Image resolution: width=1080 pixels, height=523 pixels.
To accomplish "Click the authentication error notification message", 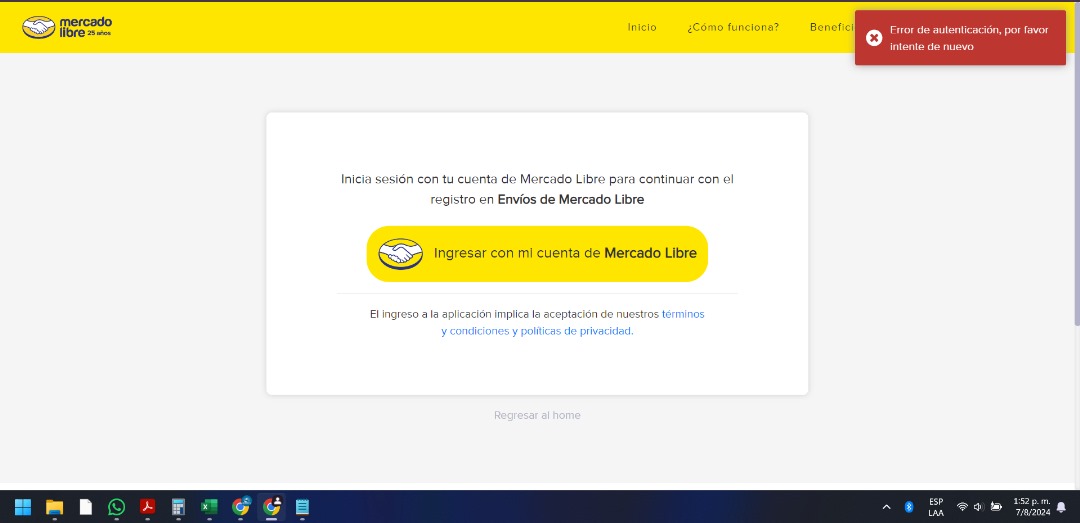I will click(960, 38).
